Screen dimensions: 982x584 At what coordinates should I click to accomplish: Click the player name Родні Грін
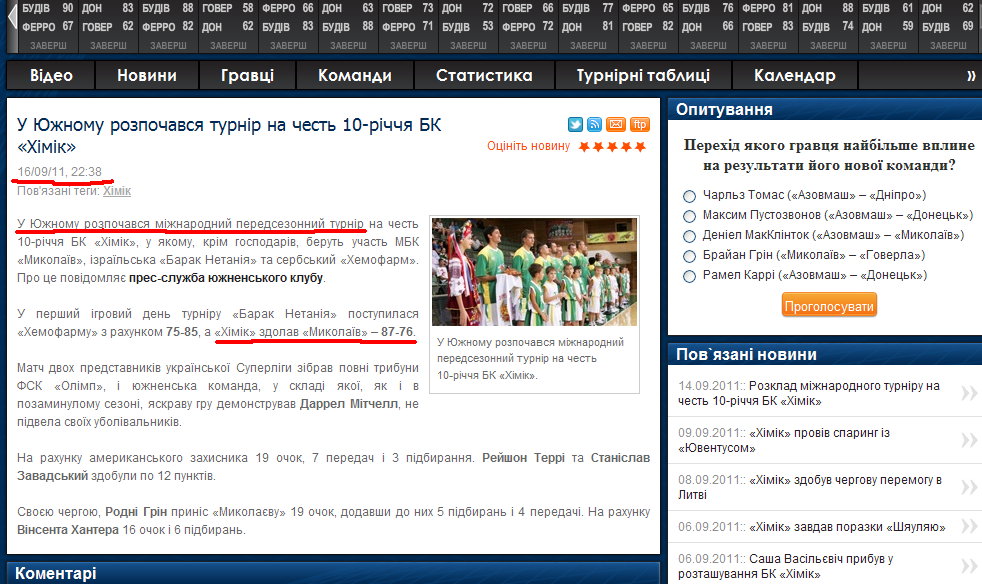[136, 512]
